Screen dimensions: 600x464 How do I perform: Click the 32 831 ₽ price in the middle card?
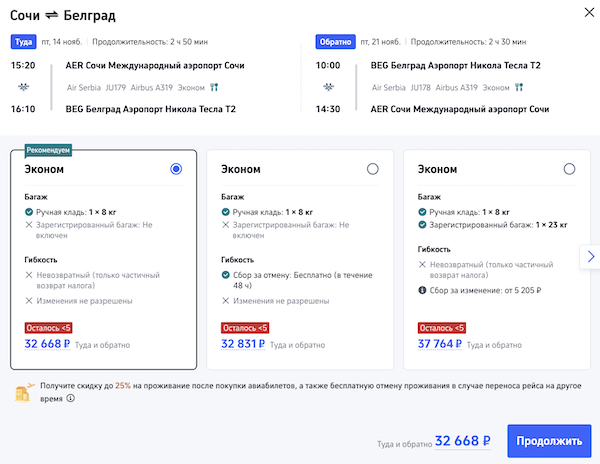pyautogui.click(x=245, y=344)
